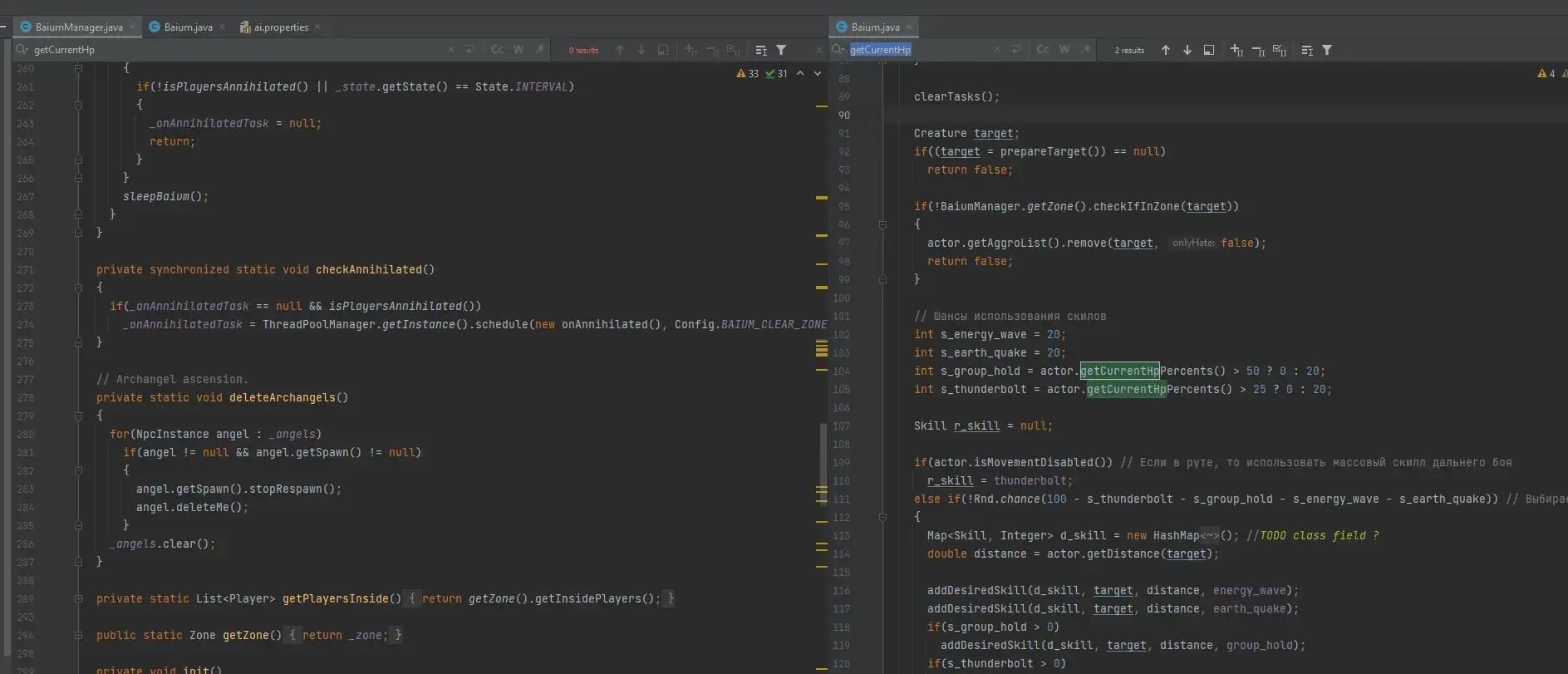Collapse if-block fold at line 262
1568x674 pixels.
click(x=78, y=105)
